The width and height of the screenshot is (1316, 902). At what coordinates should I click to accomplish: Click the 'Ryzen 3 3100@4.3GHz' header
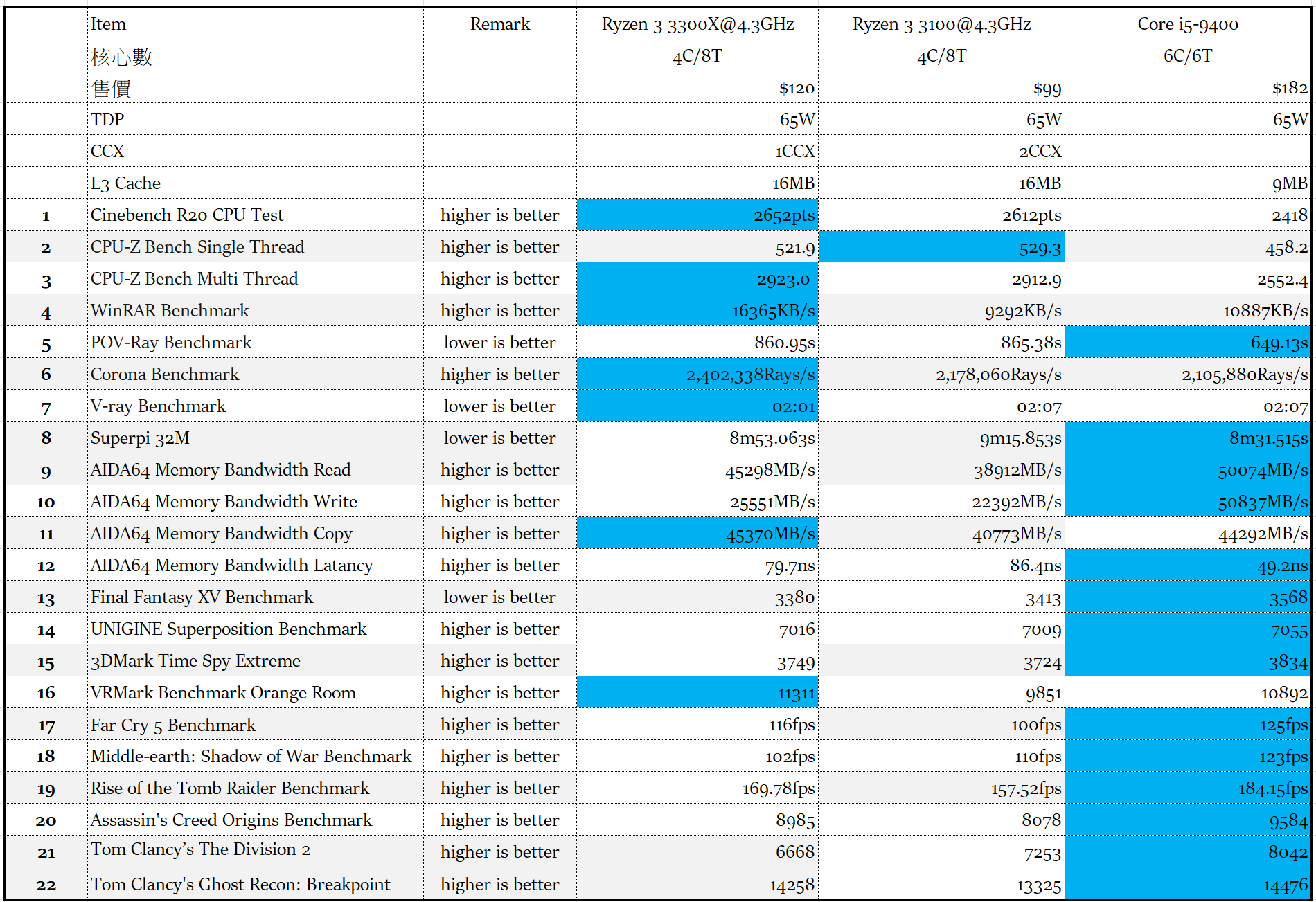tap(941, 24)
